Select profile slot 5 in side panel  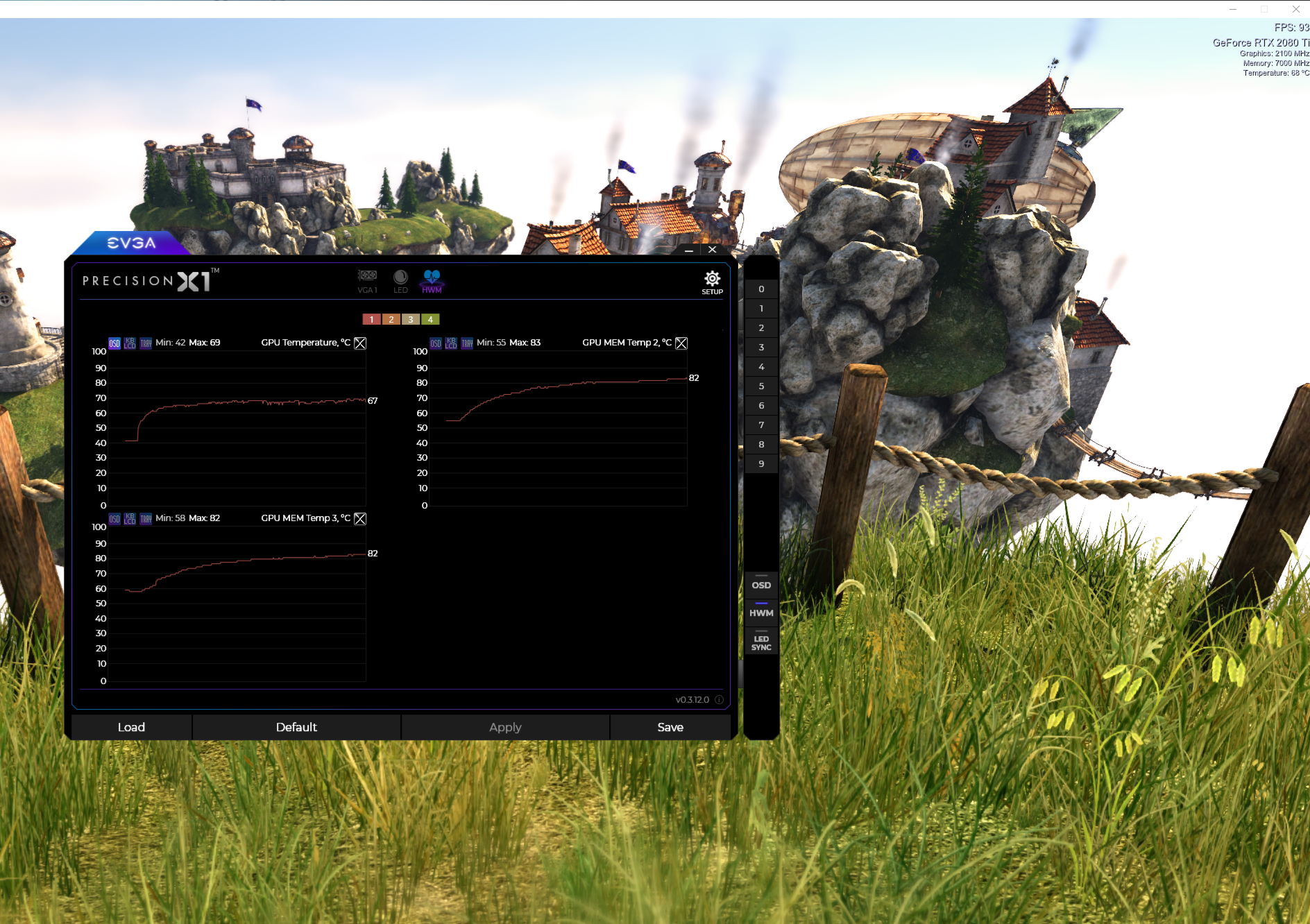coord(761,386)
